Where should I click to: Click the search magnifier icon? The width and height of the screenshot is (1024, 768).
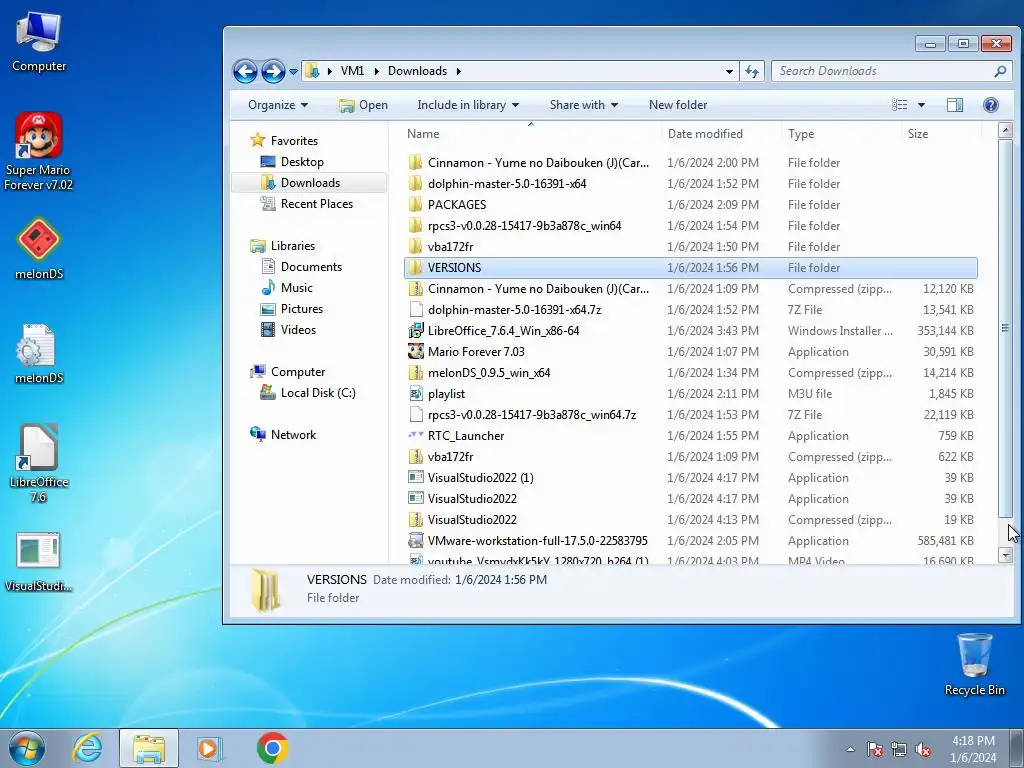[1000, 71]
